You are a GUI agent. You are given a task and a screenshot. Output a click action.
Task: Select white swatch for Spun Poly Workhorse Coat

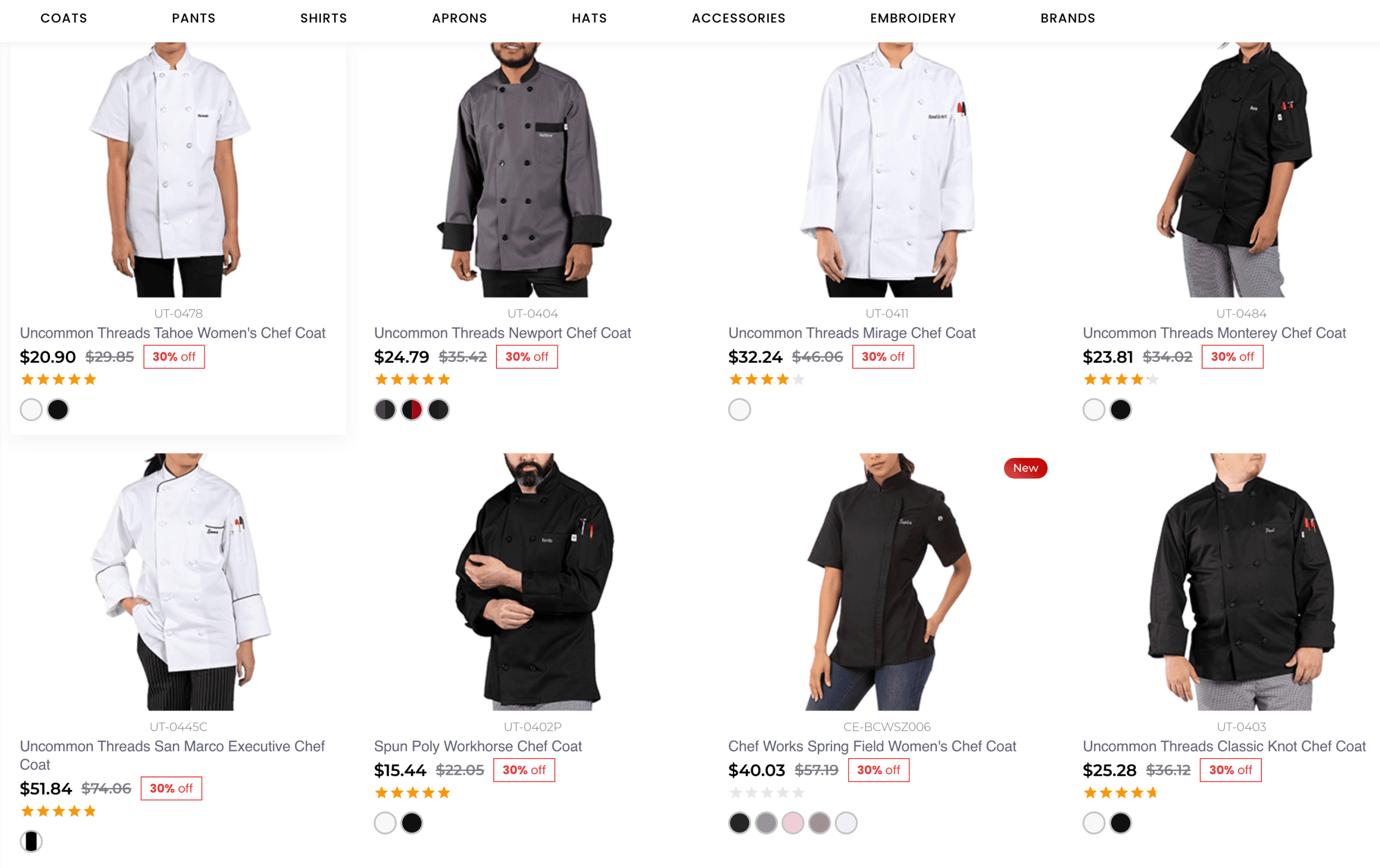point(385,823)
